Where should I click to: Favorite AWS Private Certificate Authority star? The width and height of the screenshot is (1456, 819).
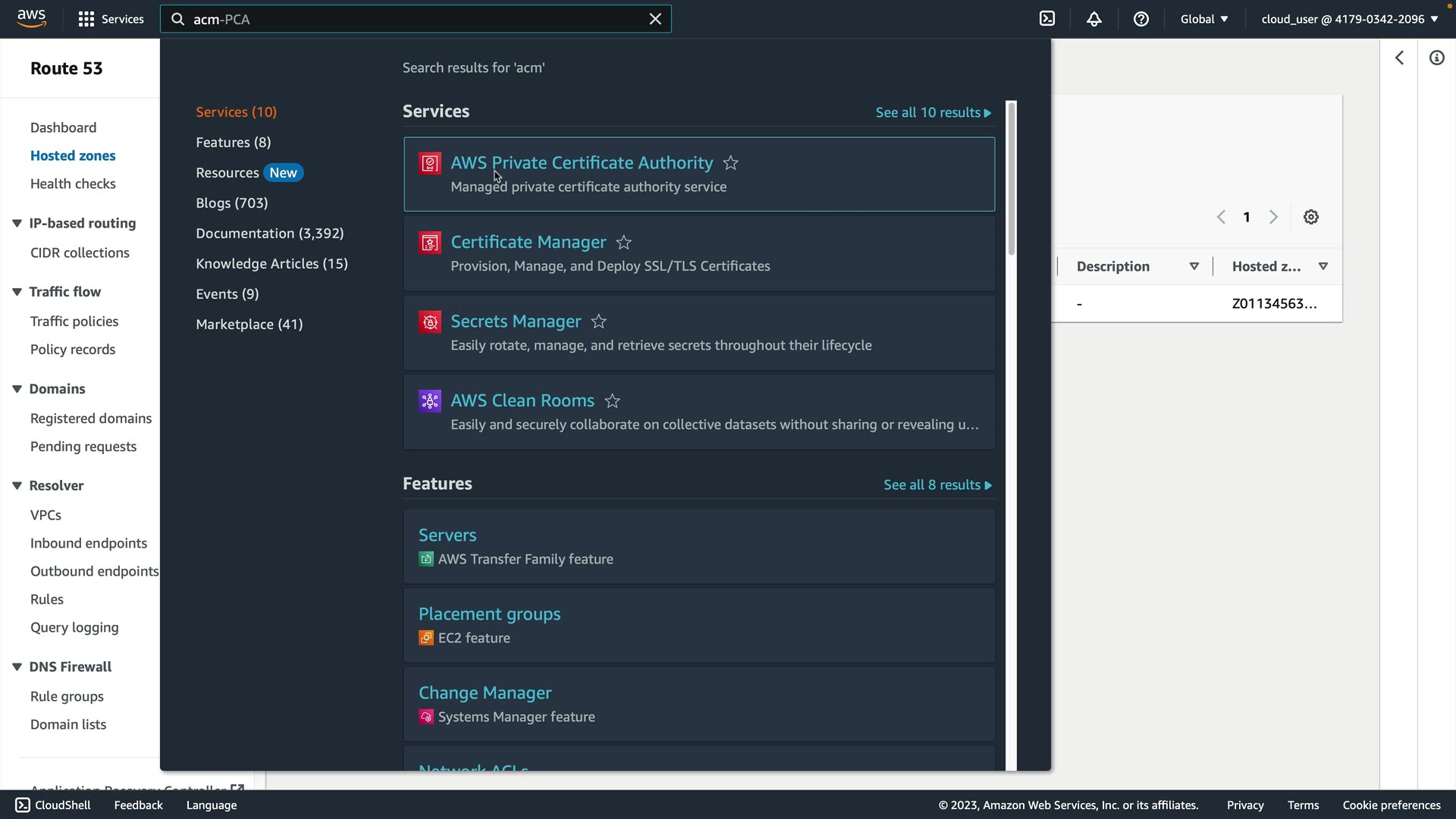click(x=730, y=163)
